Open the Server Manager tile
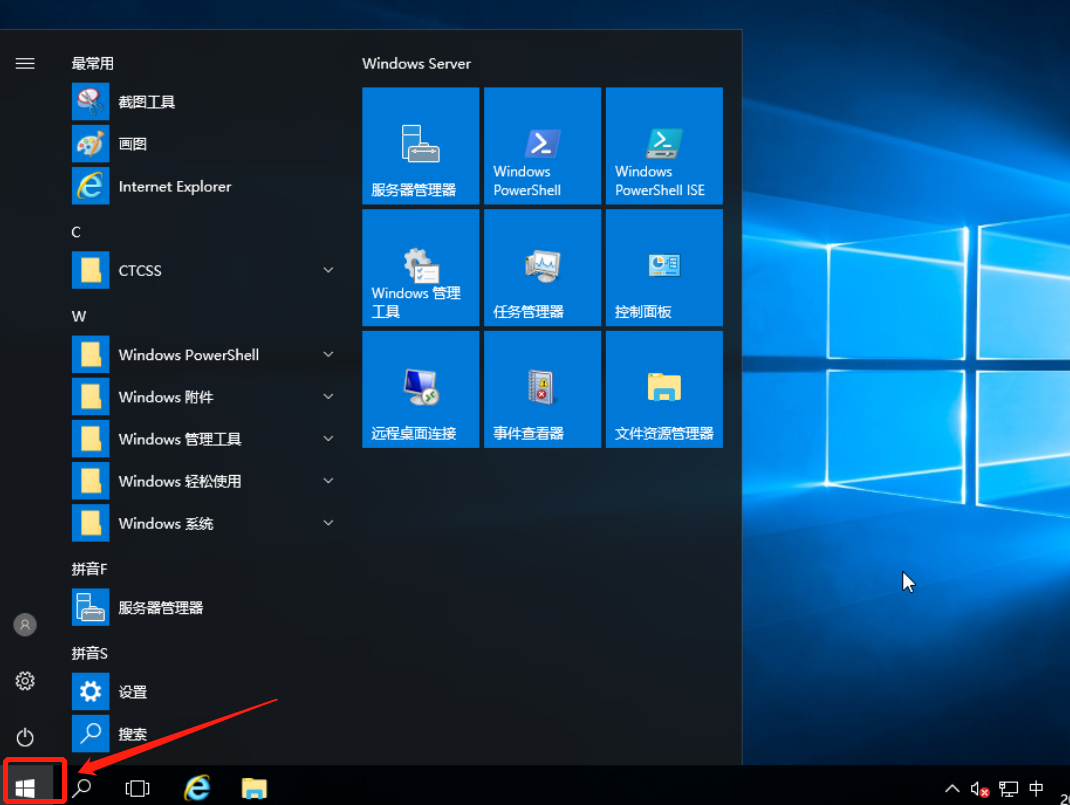 pos(420,146)
